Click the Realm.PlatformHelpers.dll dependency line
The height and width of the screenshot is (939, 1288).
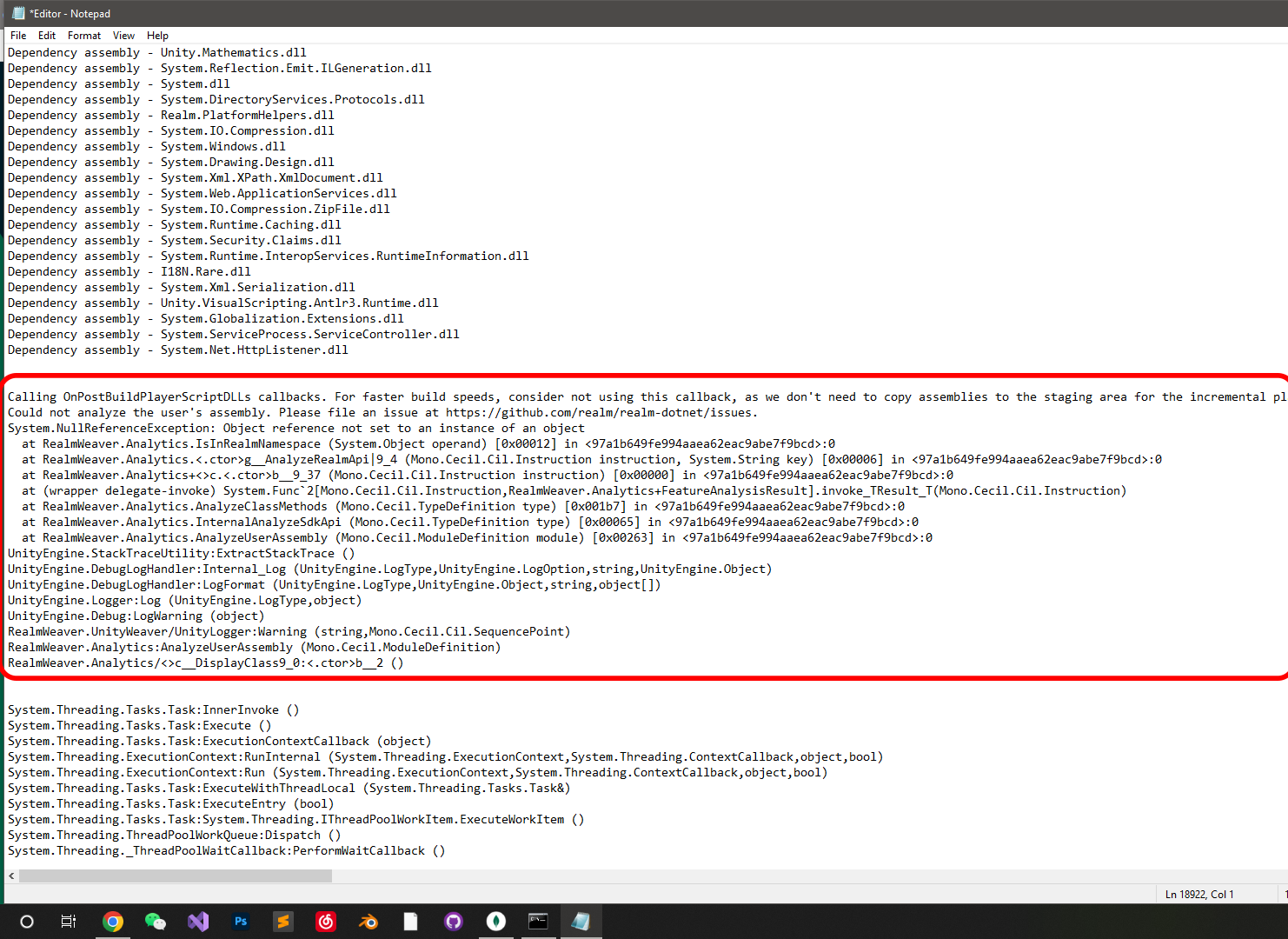(171, 116)
